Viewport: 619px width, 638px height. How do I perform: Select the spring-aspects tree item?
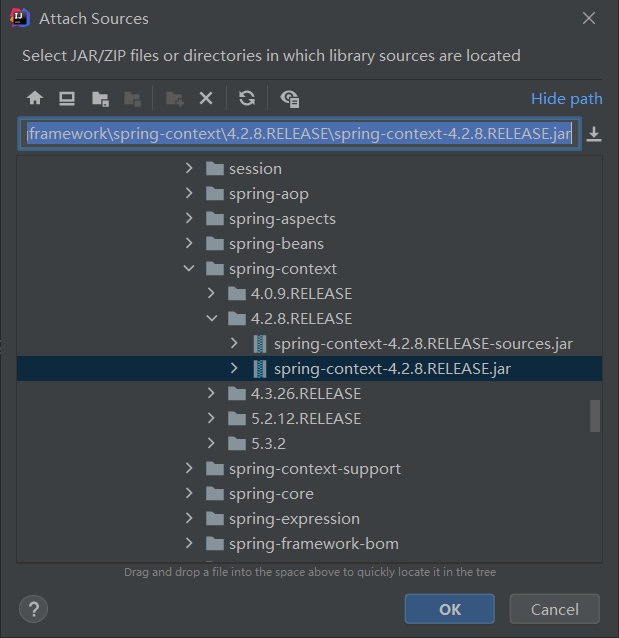282,219
